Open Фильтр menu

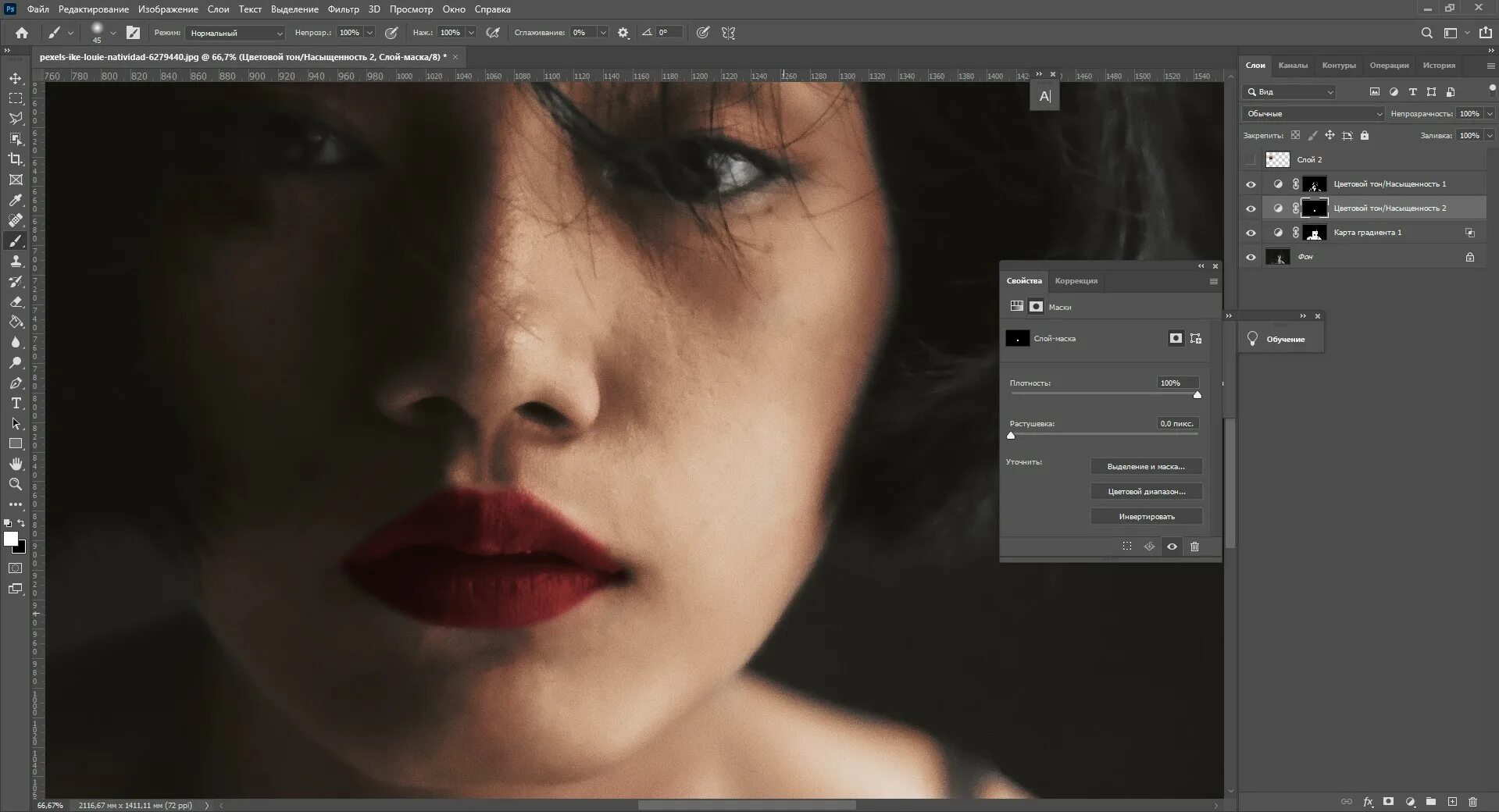coord(344,9)
